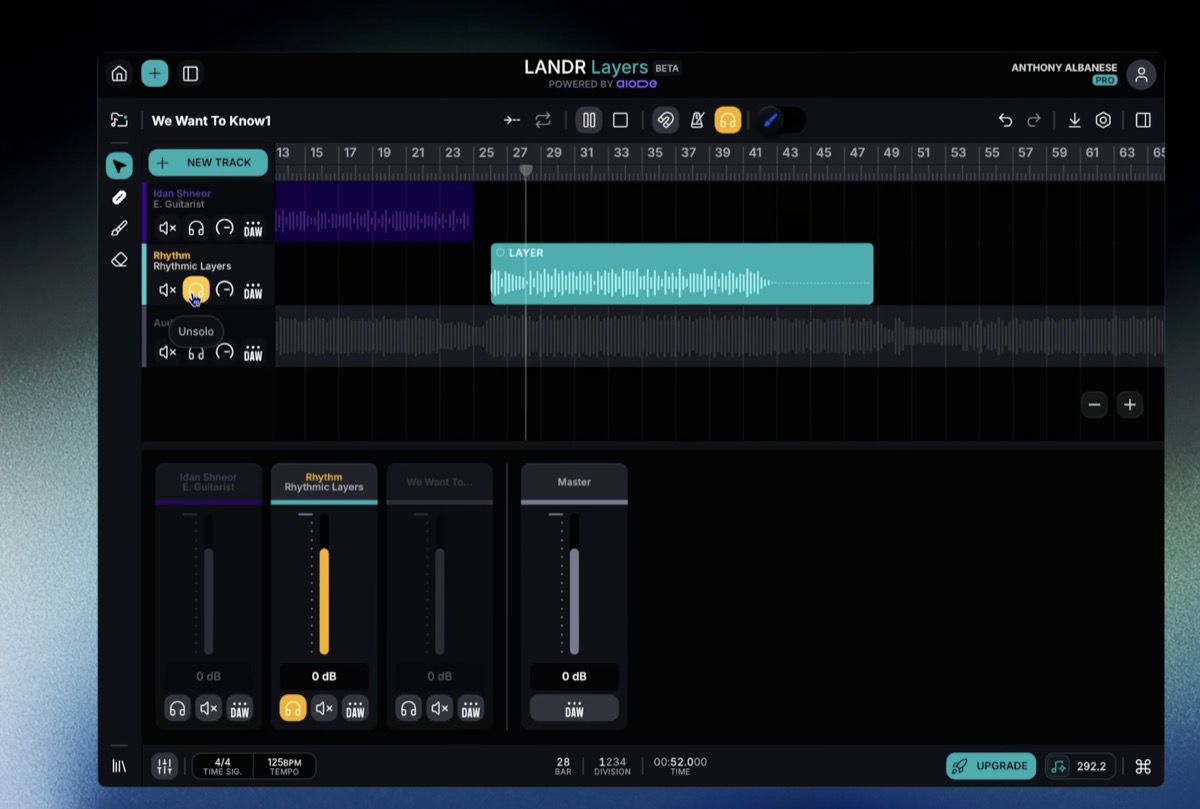Select the eraser tool
This screenshot has height=809, width=1200.
119,259
